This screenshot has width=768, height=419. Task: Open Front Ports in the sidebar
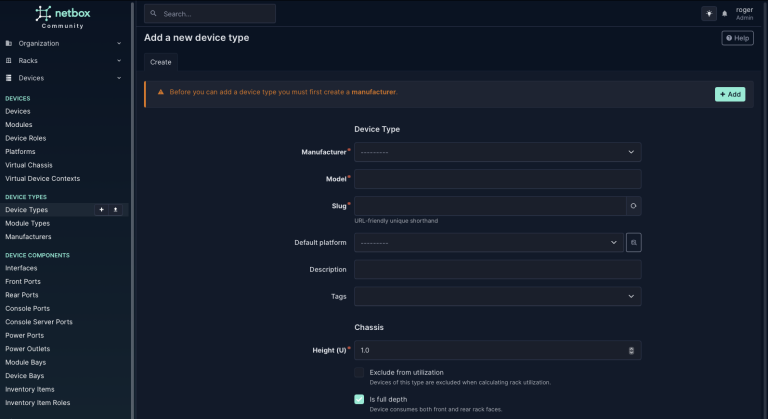click(23, 281)
